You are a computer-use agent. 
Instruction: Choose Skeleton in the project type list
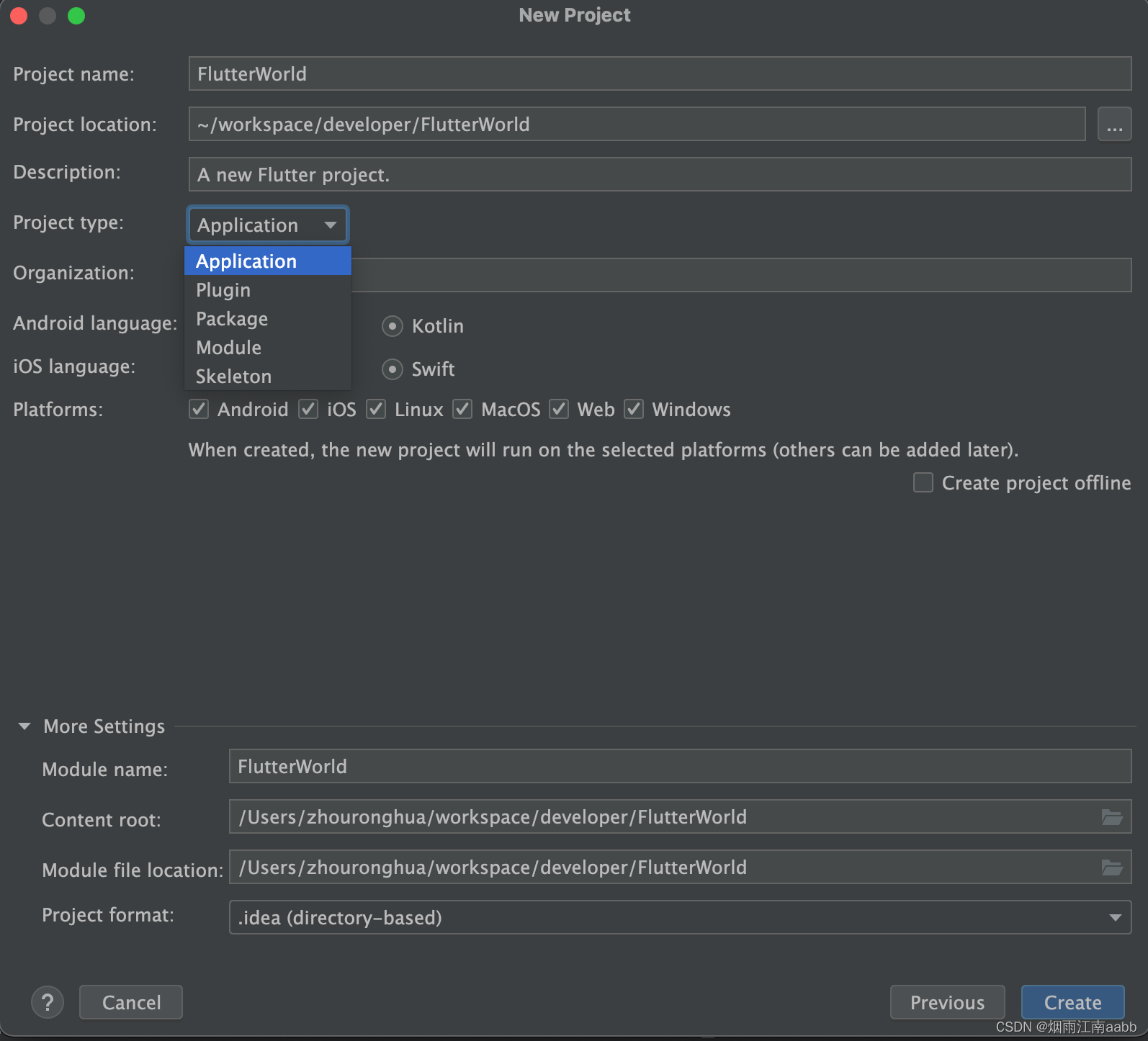(x=268, y=377)
